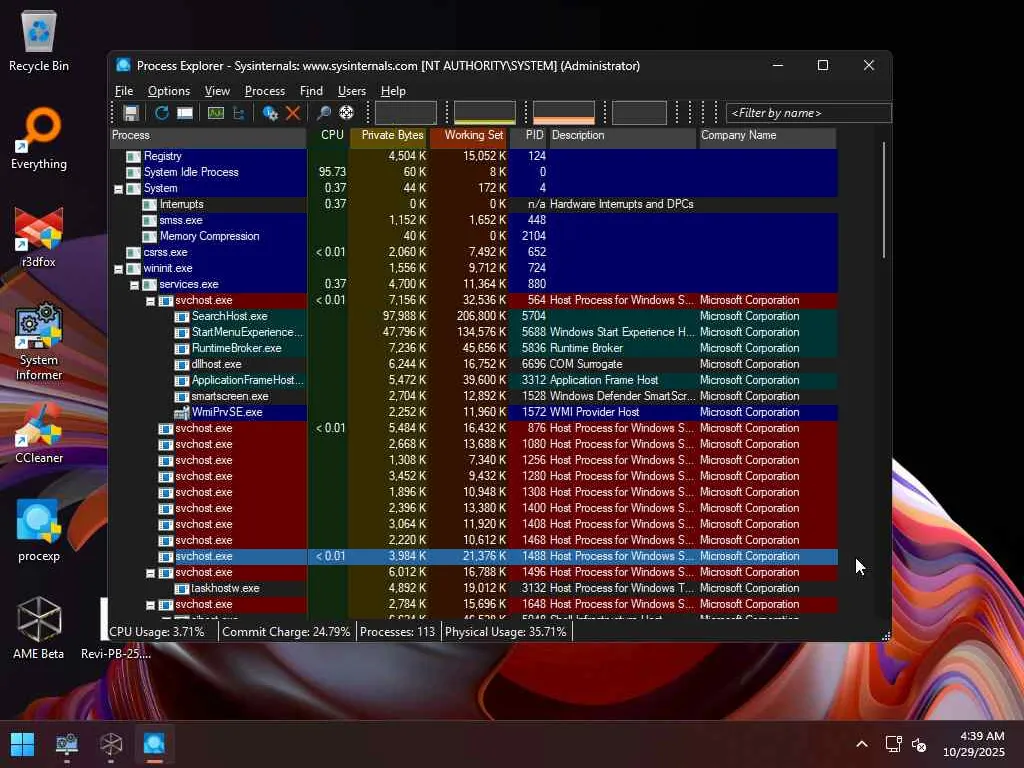Click the yellow commit history mini graph
The width and height of the screenshot is (1024, 768).
click(485, 113)
